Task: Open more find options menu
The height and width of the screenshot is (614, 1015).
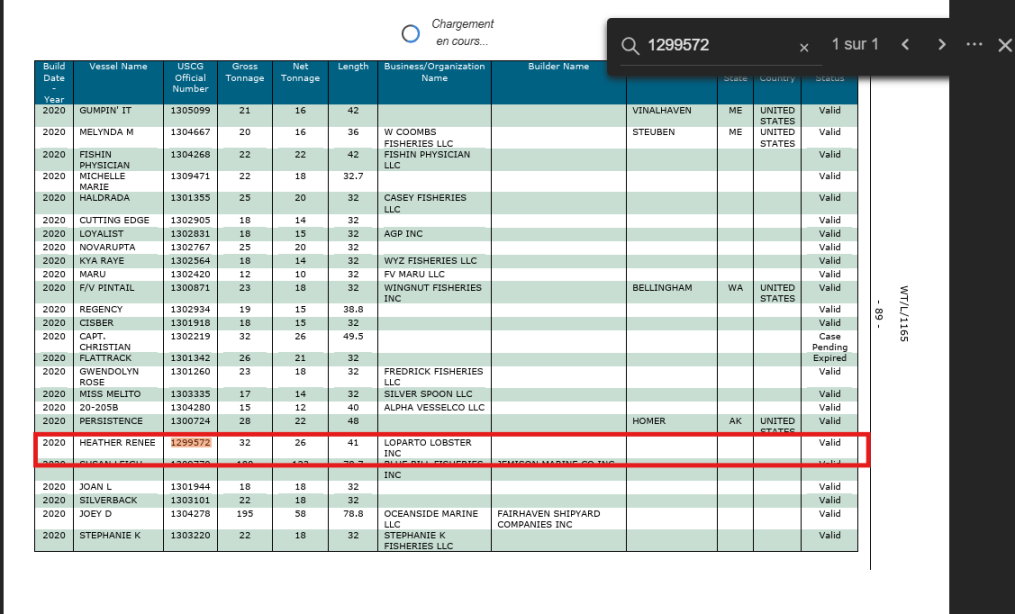Action: tap(974, 45)
